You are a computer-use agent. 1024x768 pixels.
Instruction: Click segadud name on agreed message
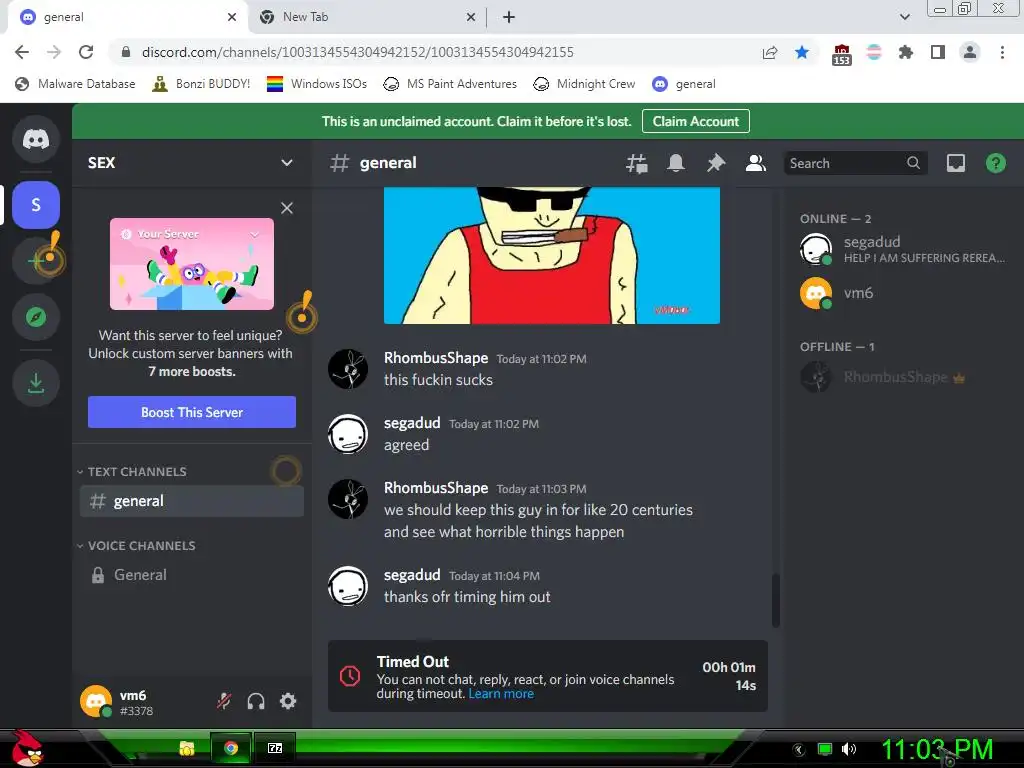(x=412, y=423)
